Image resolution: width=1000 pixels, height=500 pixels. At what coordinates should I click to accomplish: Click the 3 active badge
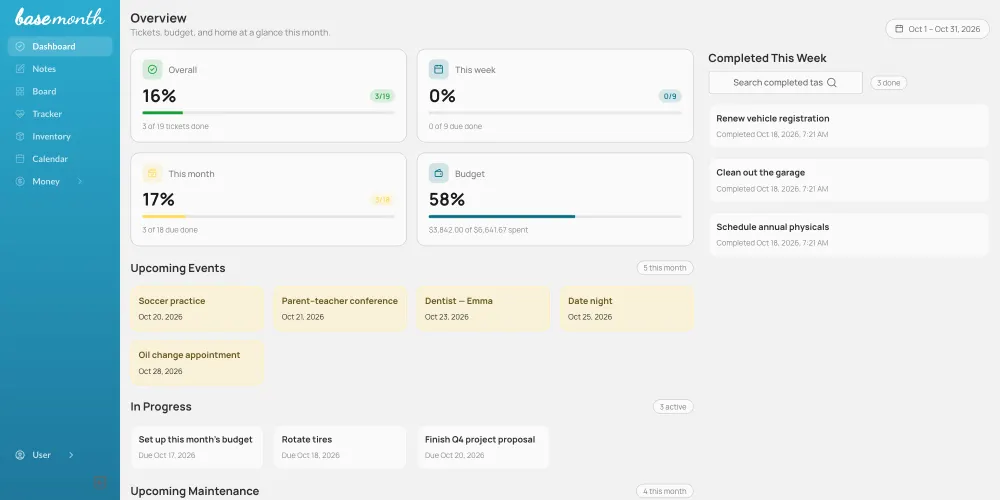(x=673, y=407)
